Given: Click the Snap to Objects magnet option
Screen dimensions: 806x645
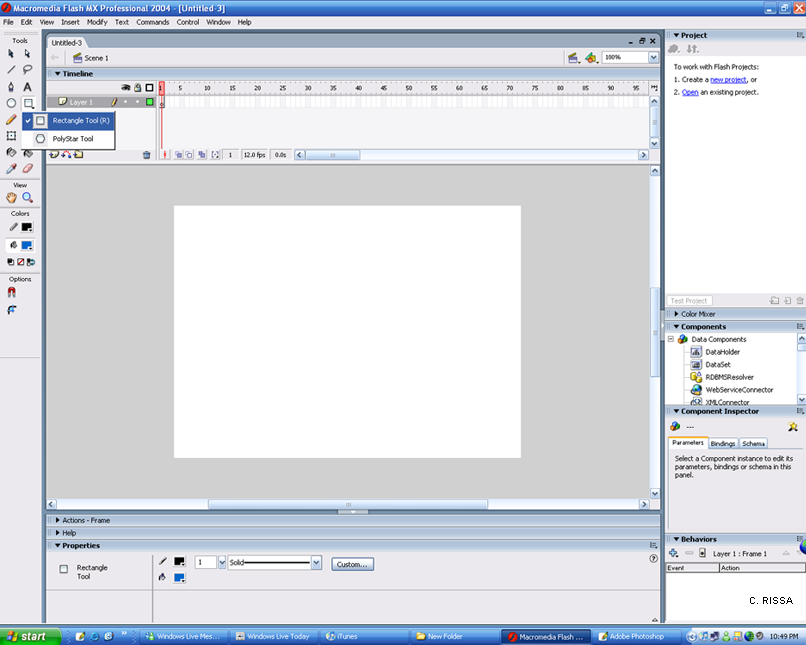Looking at the screenshot, I should (x=11, y=292).
